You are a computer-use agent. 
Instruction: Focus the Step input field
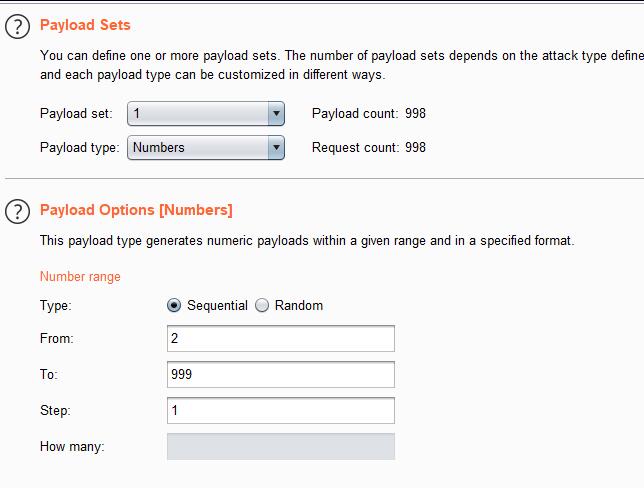(x=281, y=410)
